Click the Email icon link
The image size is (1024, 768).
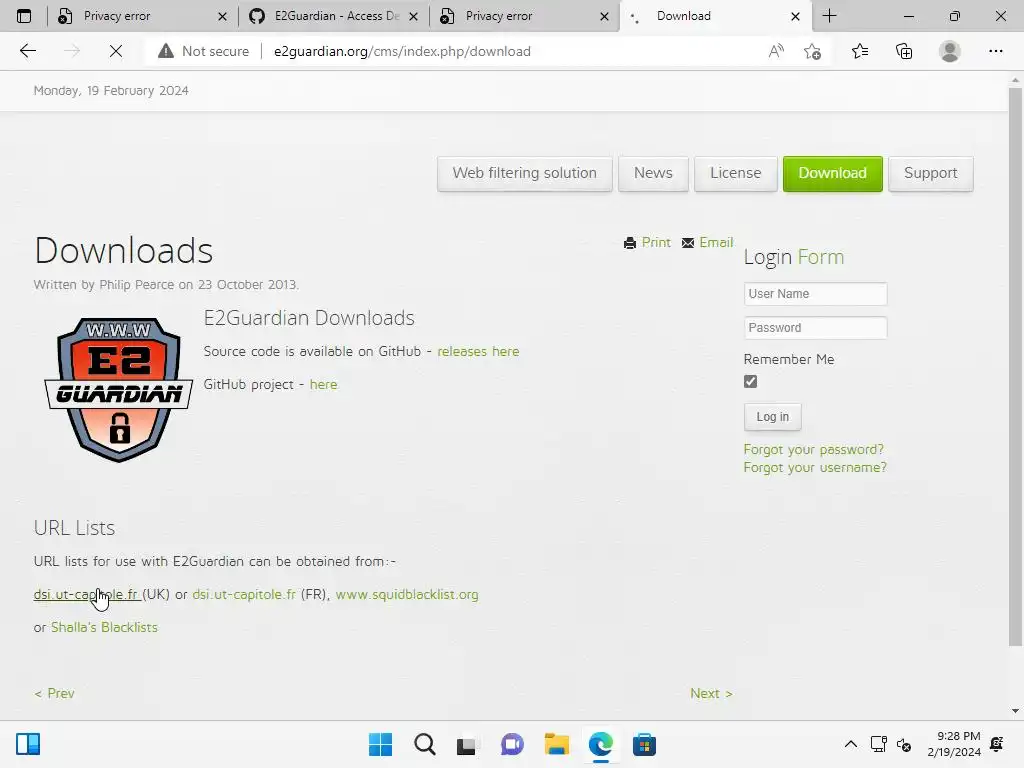[x=707, y=242]
